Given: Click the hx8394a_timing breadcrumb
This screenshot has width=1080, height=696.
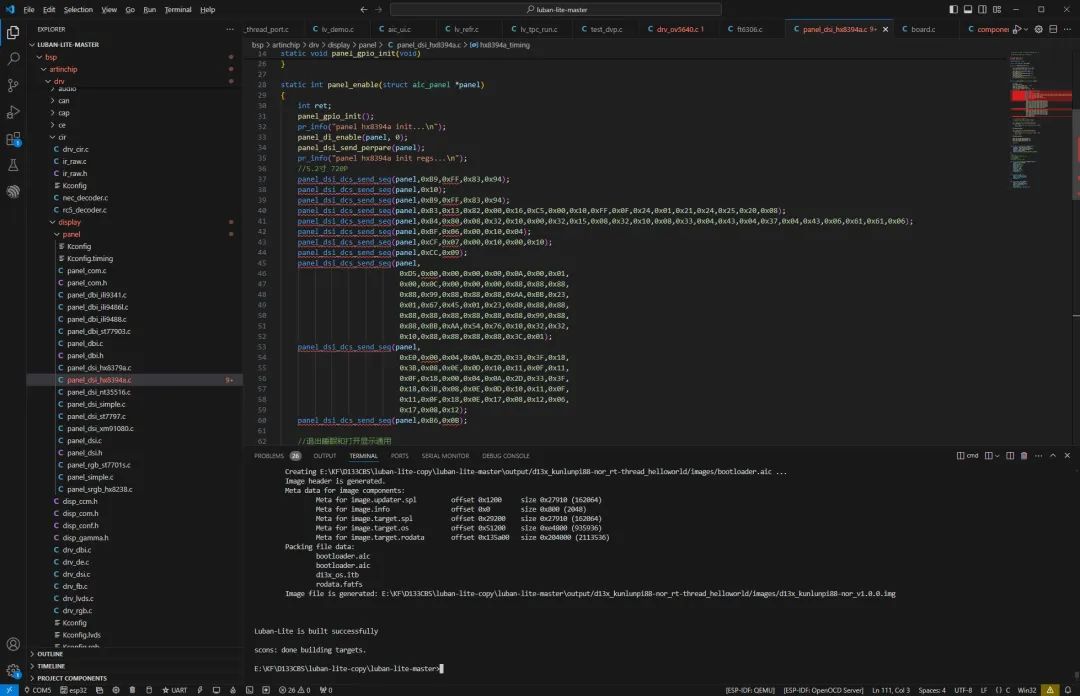Looking at the screenshot, I should (x=504, y=45).
